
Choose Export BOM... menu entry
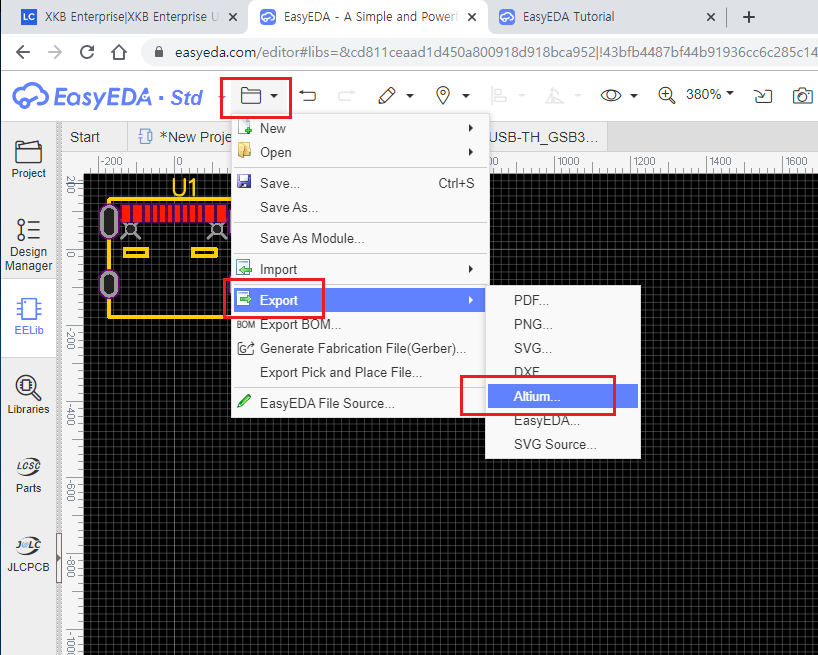click(360, 324)
